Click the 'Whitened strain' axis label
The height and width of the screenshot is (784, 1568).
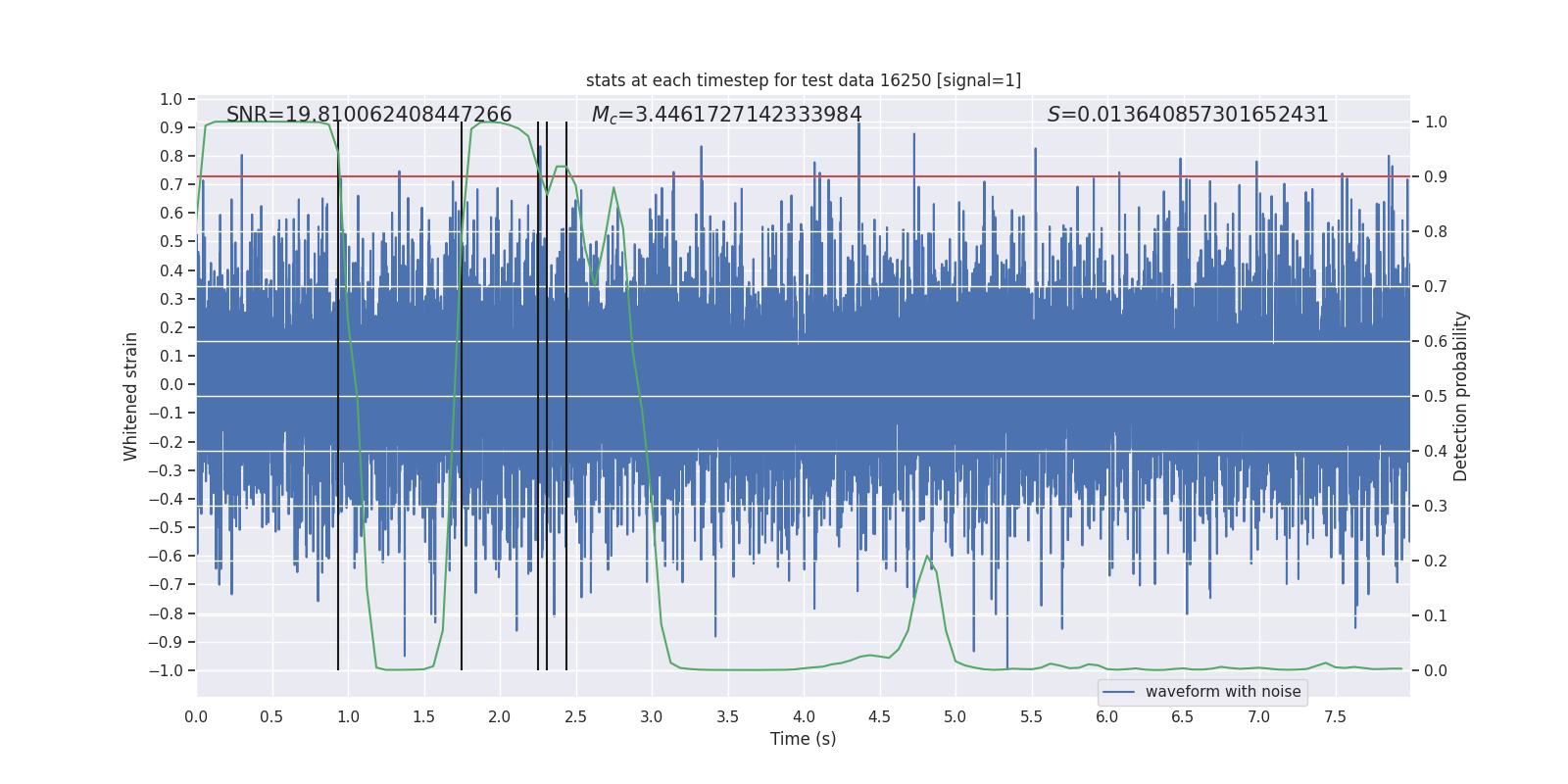tap(131, 396)
